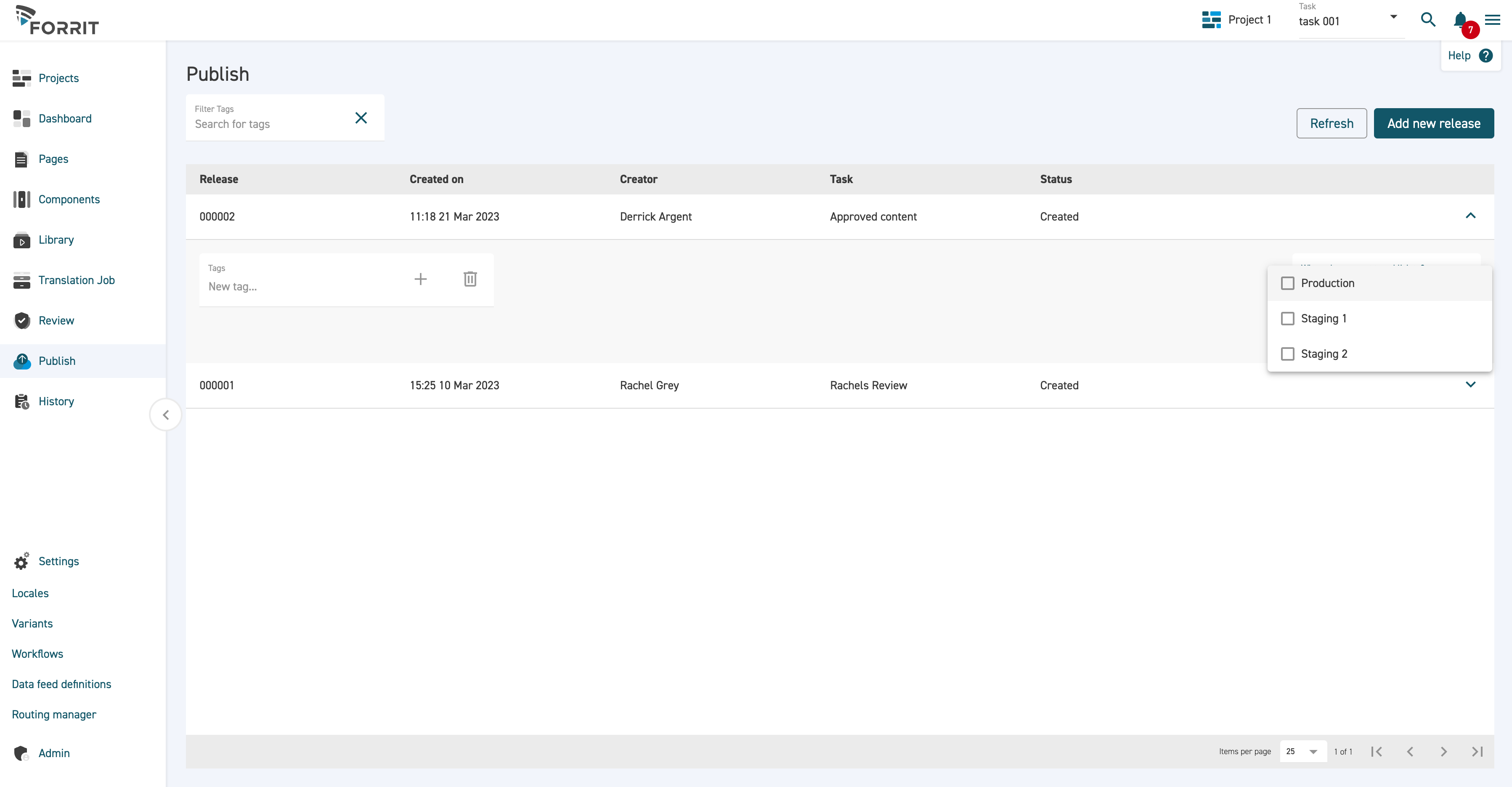Click the Translation Job icon
Image resolution: width=1512 pixels, height=787 pixels.
tap(22, 281)
